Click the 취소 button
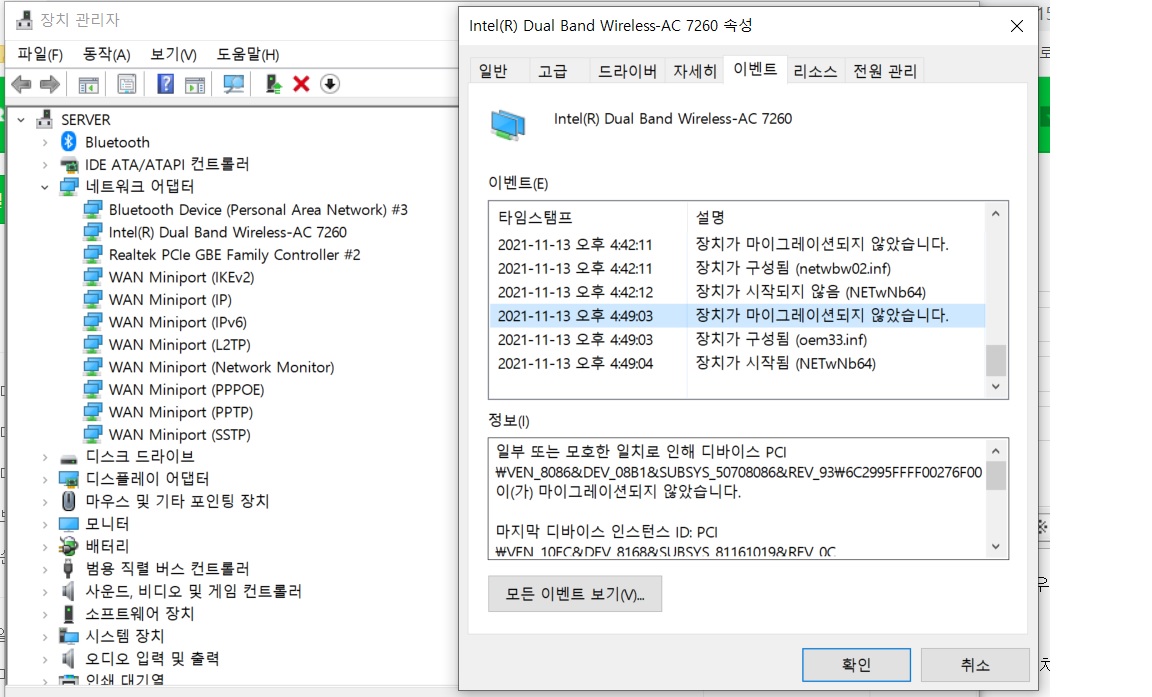 point(975,665)
